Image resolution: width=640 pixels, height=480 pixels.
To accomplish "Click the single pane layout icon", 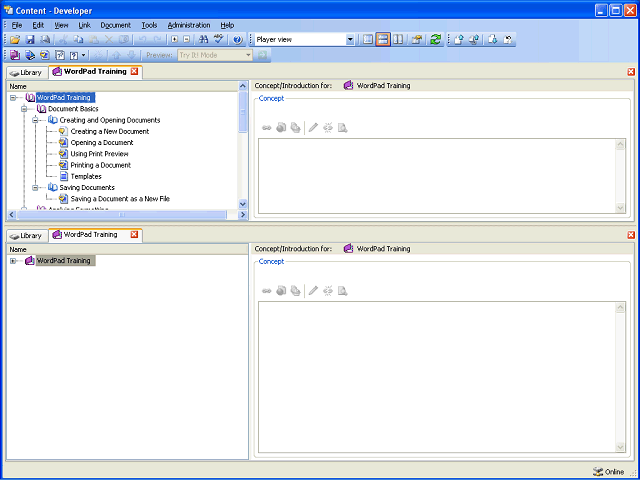I will tap(368, 40).
